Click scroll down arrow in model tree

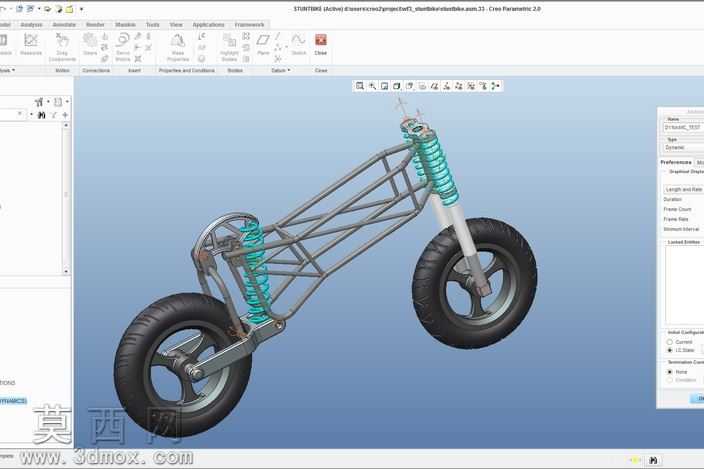tap(66, 271)
